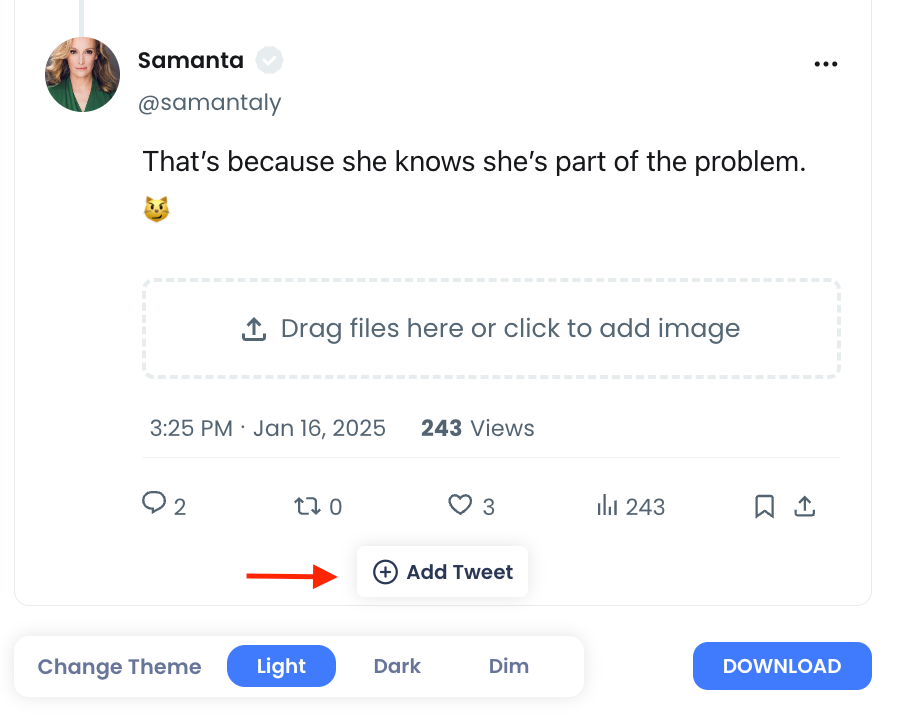Click Samanta's profile picture

point(82,74)
